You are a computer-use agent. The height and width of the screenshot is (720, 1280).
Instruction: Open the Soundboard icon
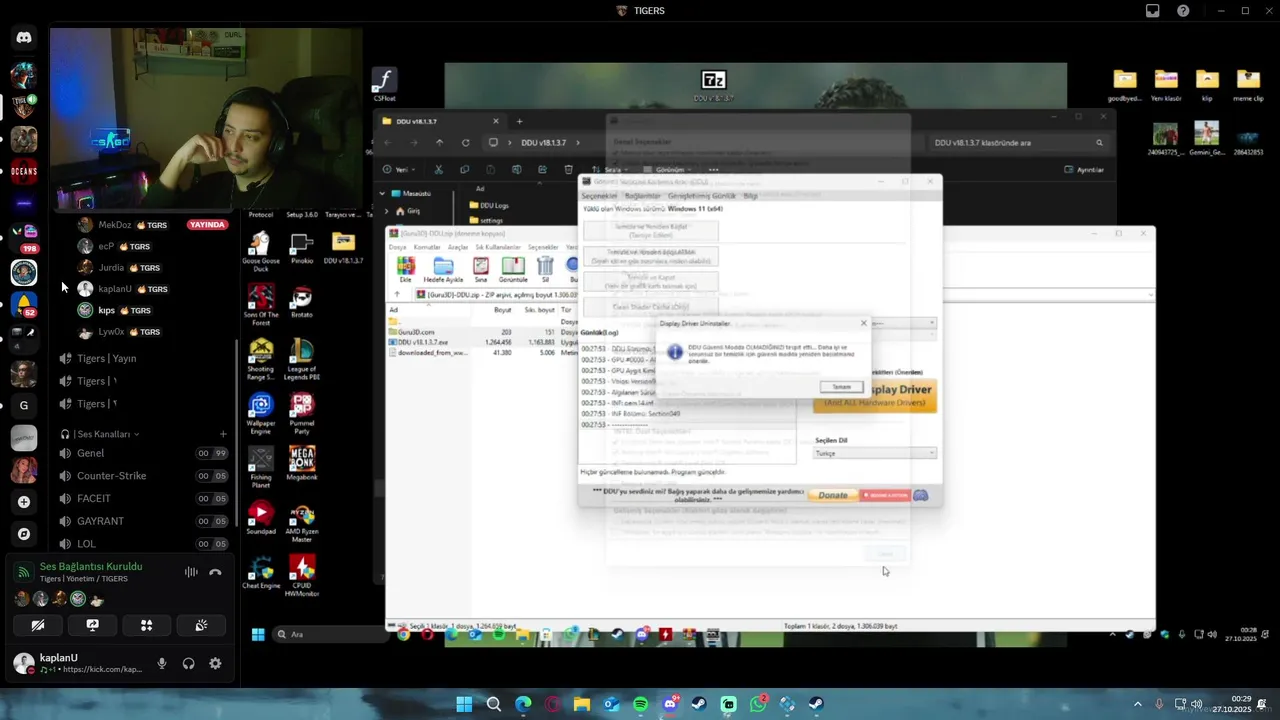click(x=201, y=625)
